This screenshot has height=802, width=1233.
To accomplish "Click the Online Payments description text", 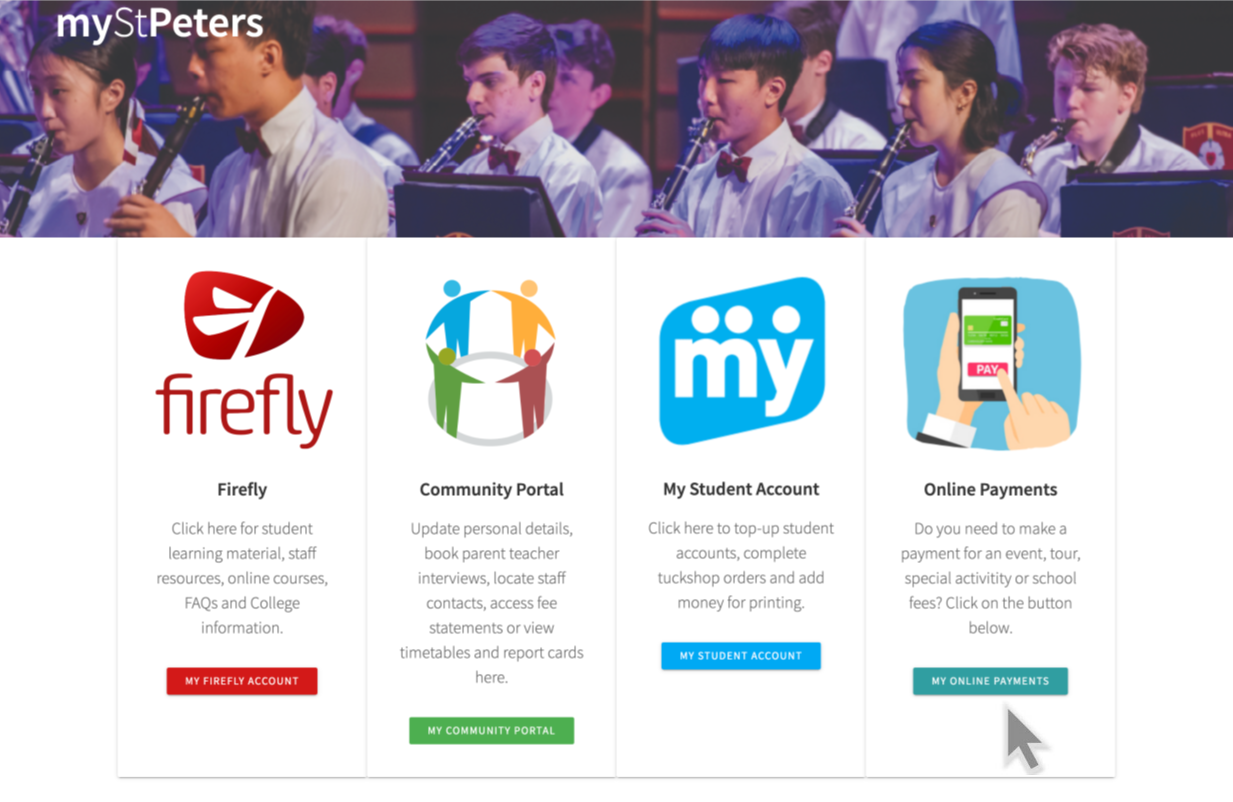I will coord(990,578).
